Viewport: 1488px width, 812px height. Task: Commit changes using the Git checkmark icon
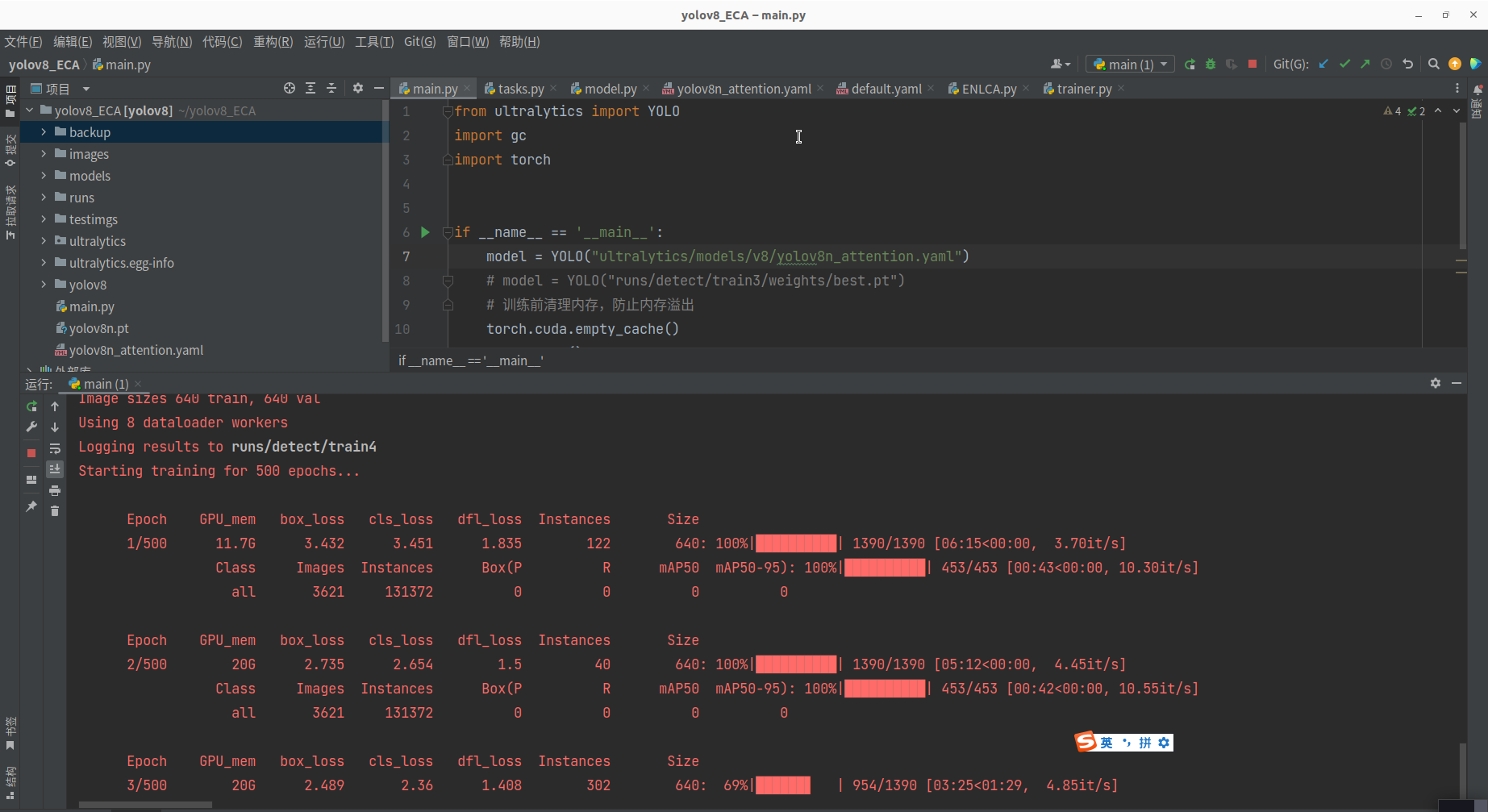pyautogui.click(x=1344, y=63)
